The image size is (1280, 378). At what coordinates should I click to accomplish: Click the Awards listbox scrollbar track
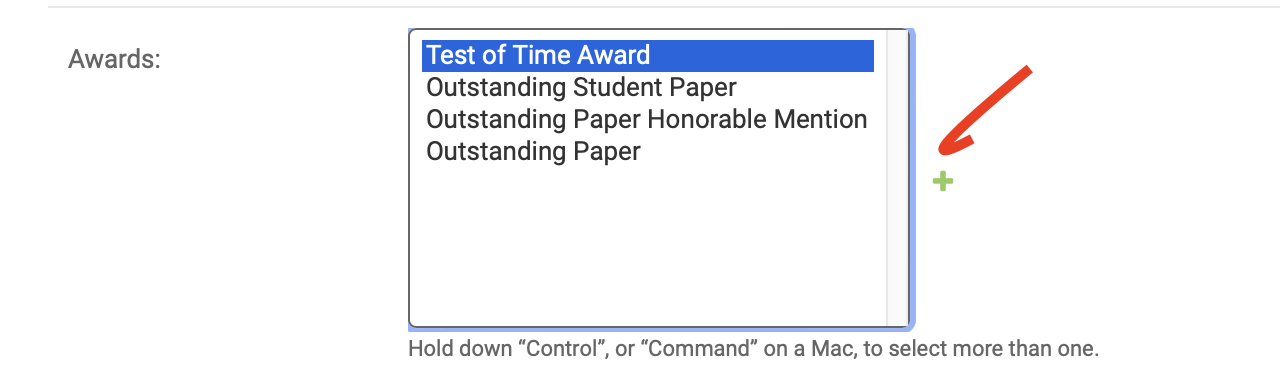click(x=897, y=178)
